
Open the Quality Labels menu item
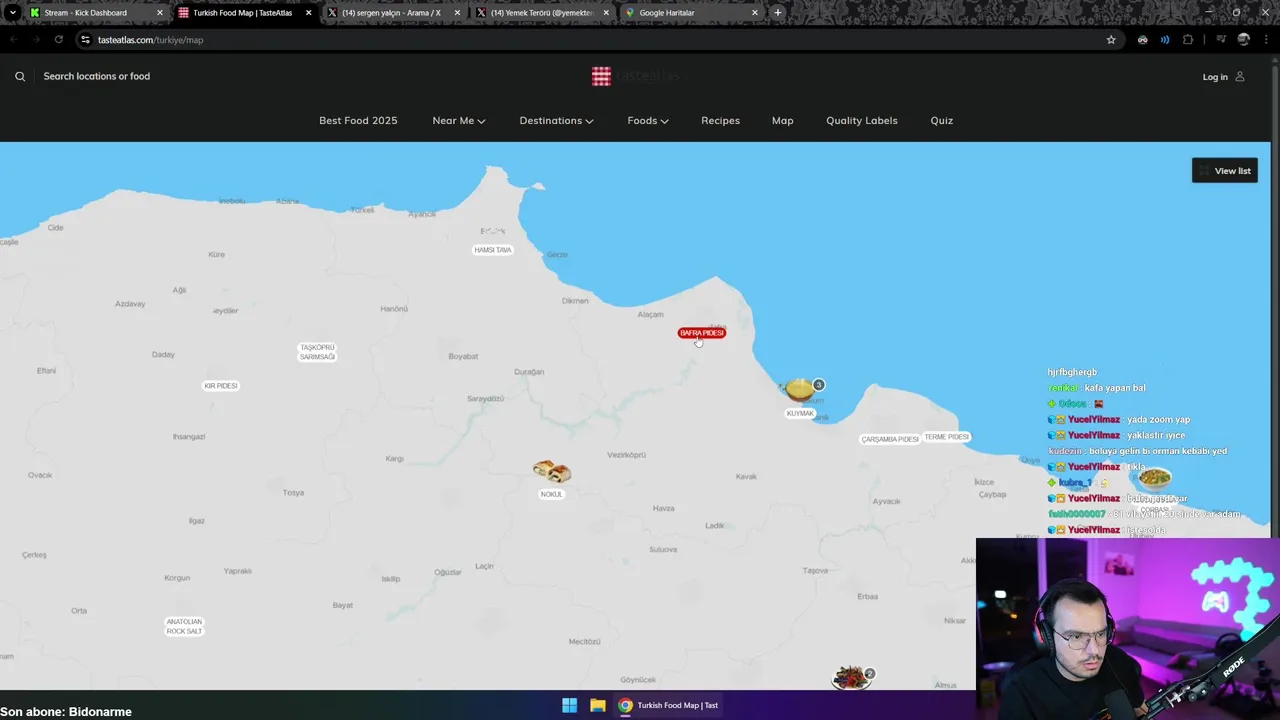[x=862, y=120]
